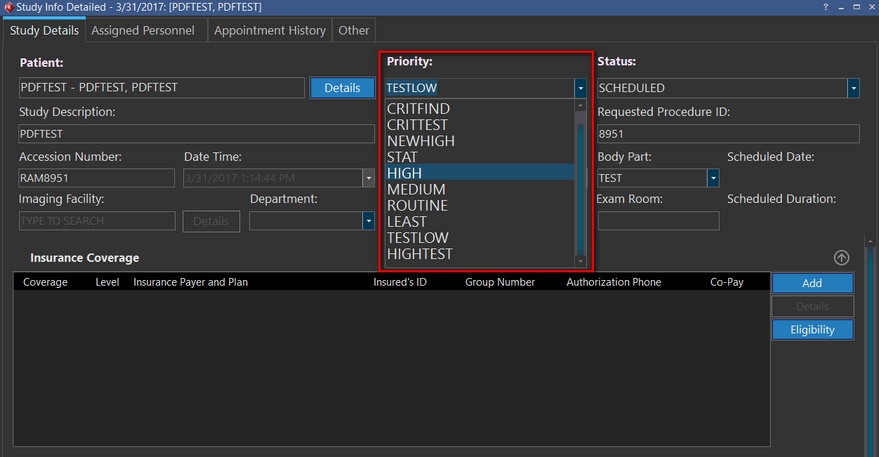Click the Study Description field
The image size is (879, 457).
click(x=196, y=133)
